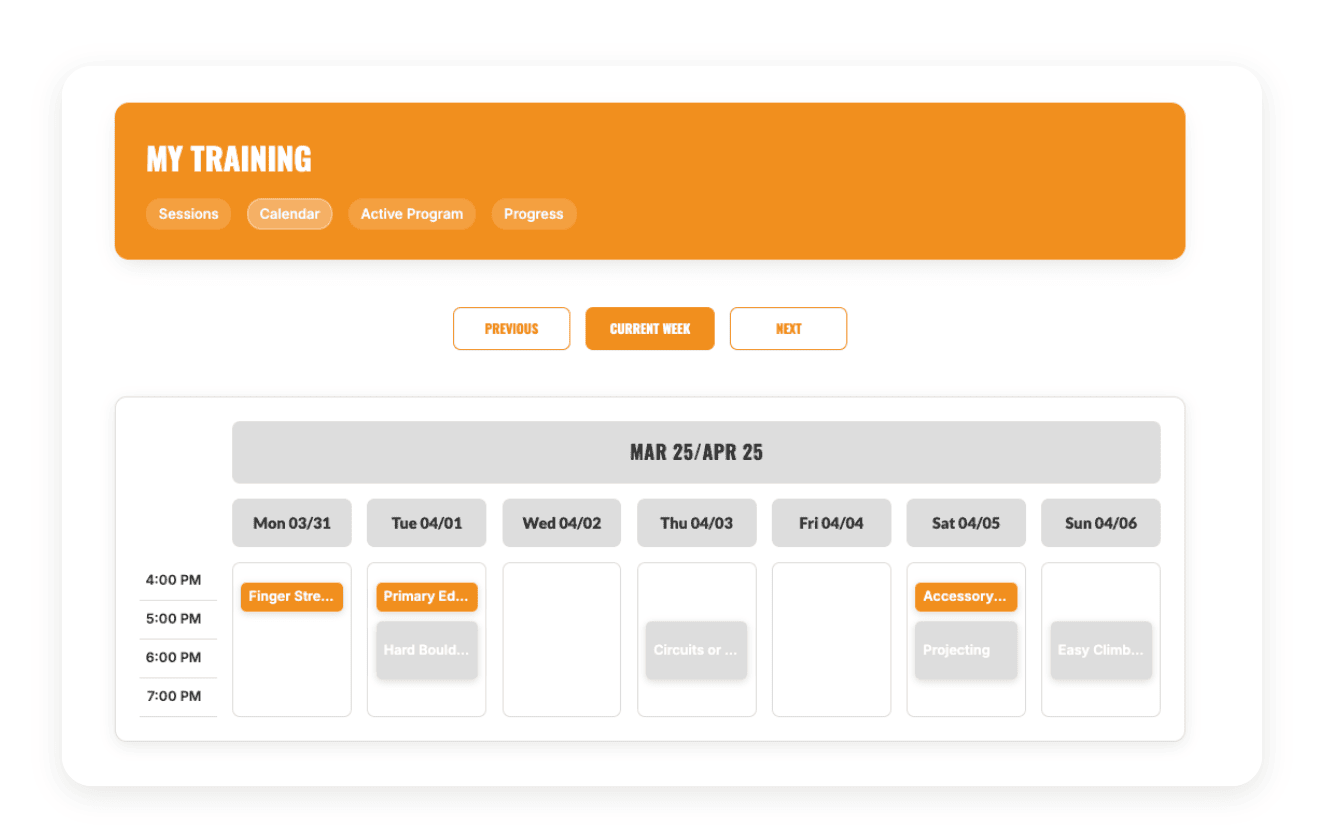Select the 4:00 PM time label
Screen dimensions: 1318x838
(173, 580)
